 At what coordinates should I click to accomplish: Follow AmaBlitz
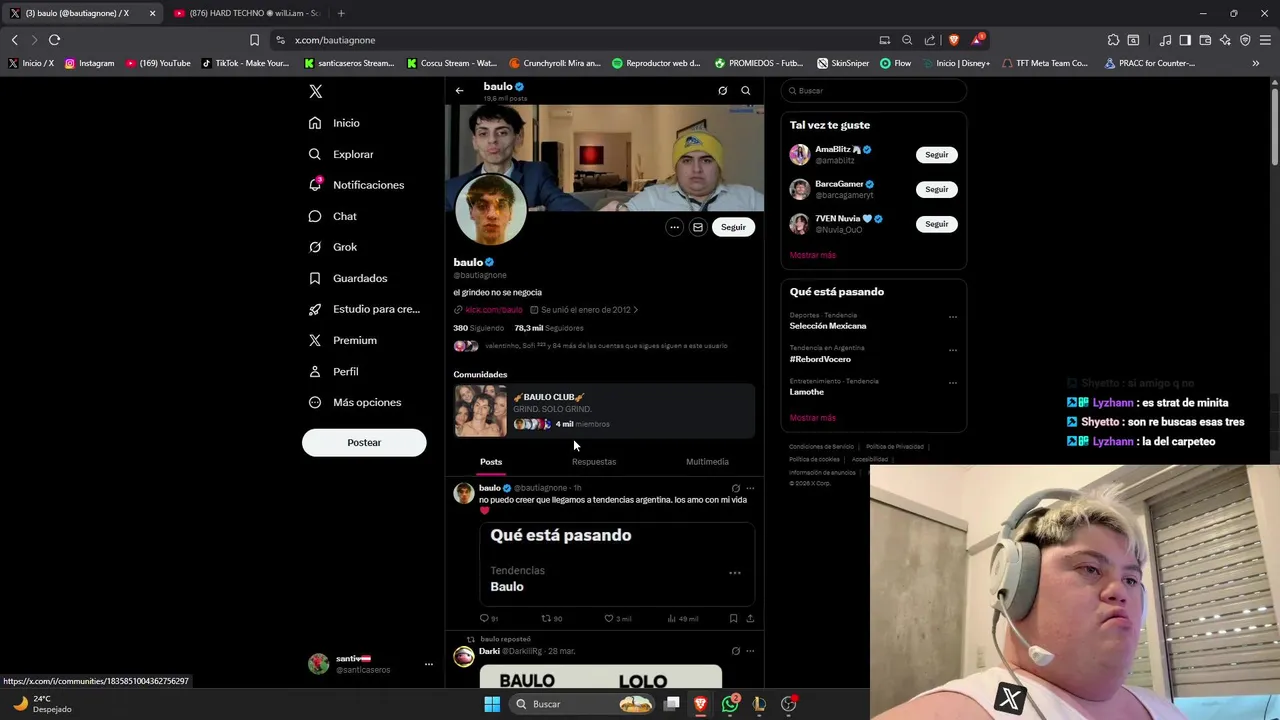pyautogui.click(x=937, y=155)
